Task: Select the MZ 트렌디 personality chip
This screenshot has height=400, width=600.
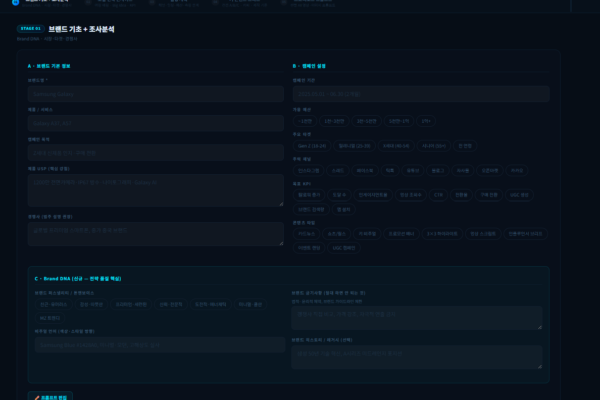Action: [x=50, y=318]
